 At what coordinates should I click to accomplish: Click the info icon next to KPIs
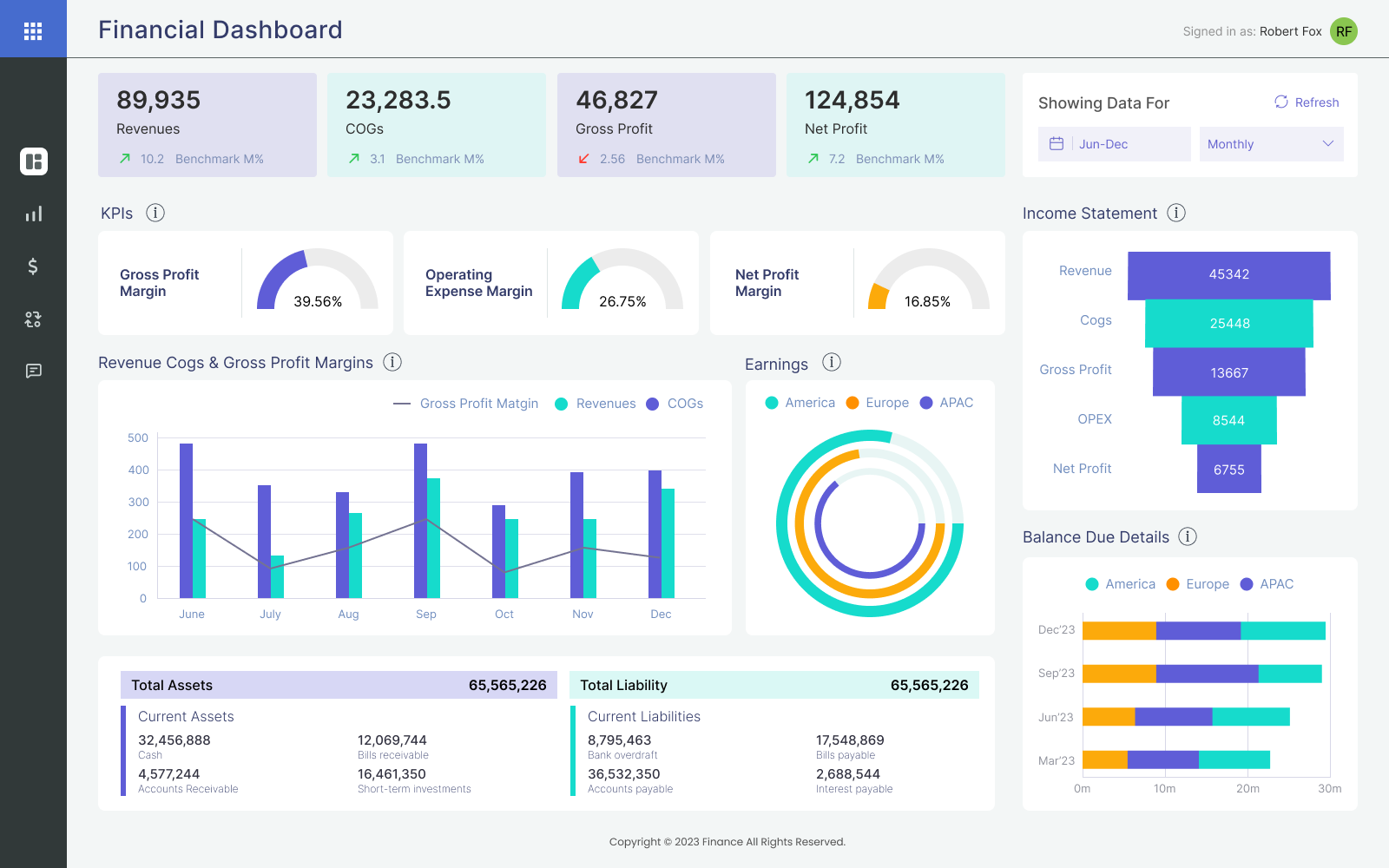(x=155, y=213)
